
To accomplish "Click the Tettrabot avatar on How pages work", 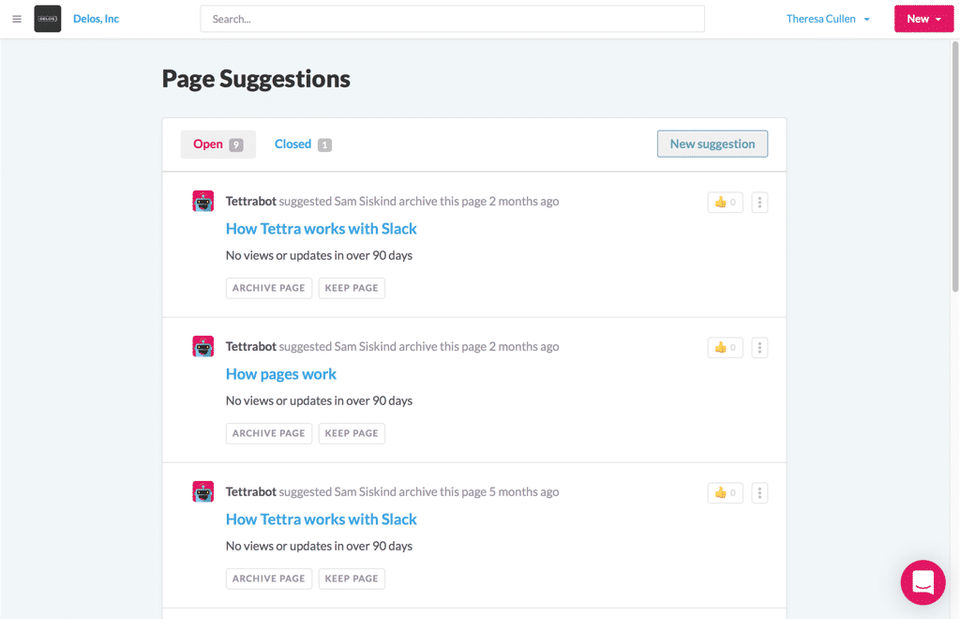I will [x=203, y=347].
